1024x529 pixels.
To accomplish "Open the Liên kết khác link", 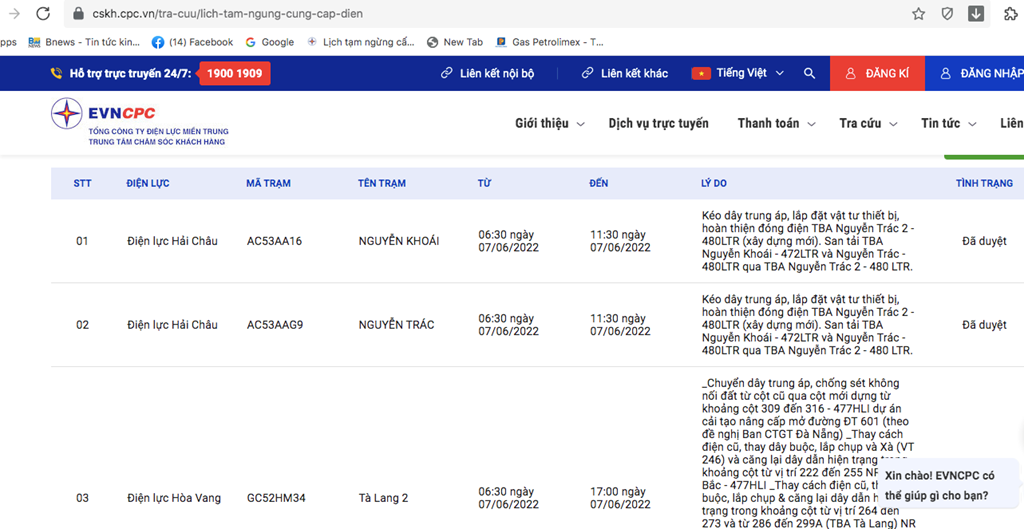I will click(x=625, y=74).
